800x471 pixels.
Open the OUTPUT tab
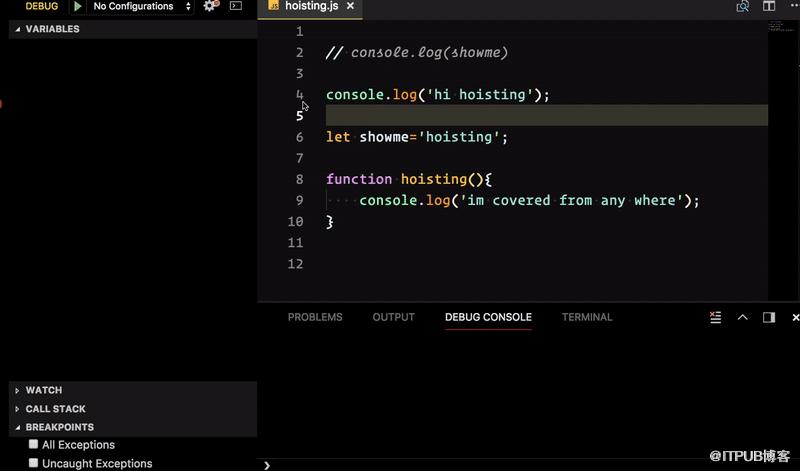(393, 317)
